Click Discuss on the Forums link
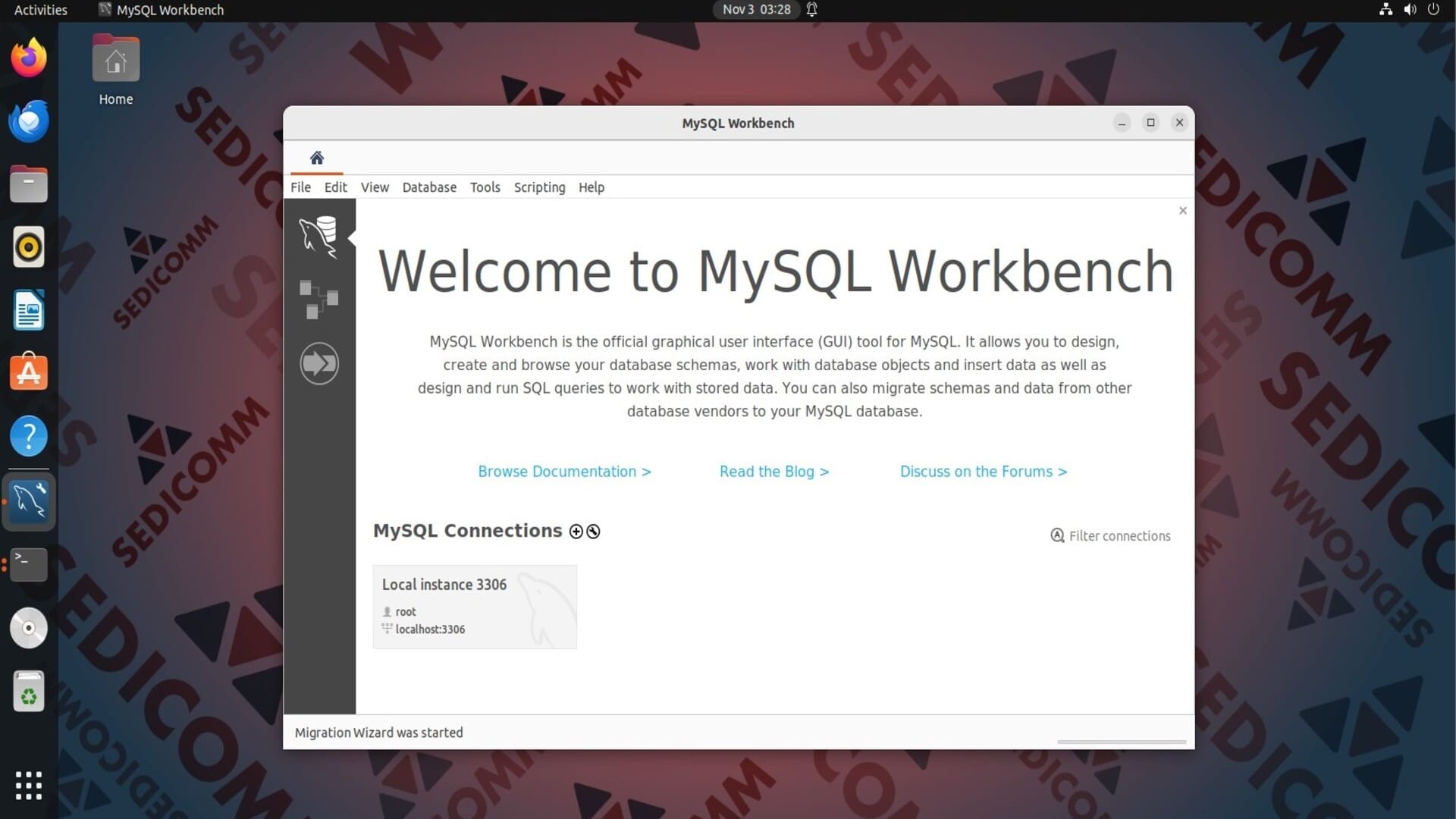 coord(983,472)
